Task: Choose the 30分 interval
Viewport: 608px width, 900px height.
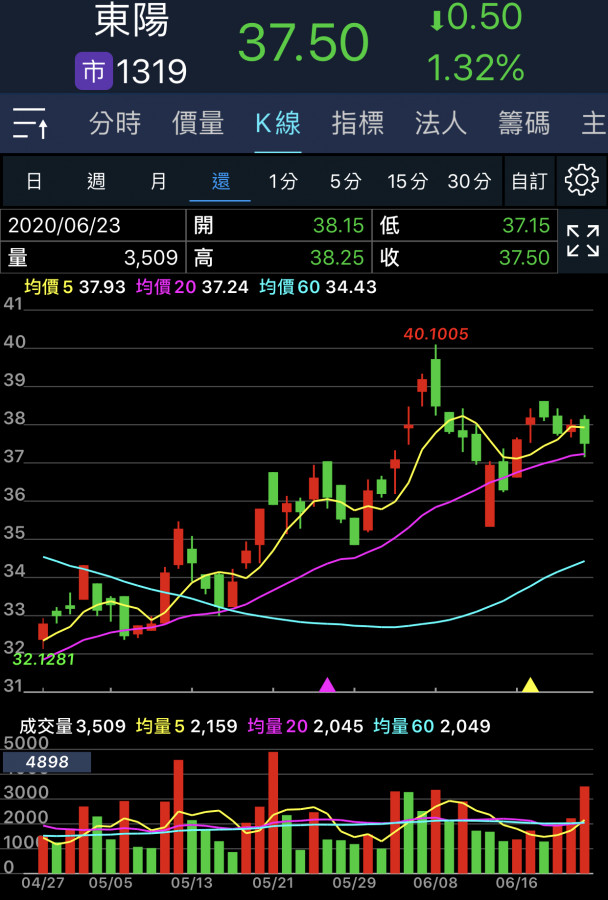Action: coord(469,181)
